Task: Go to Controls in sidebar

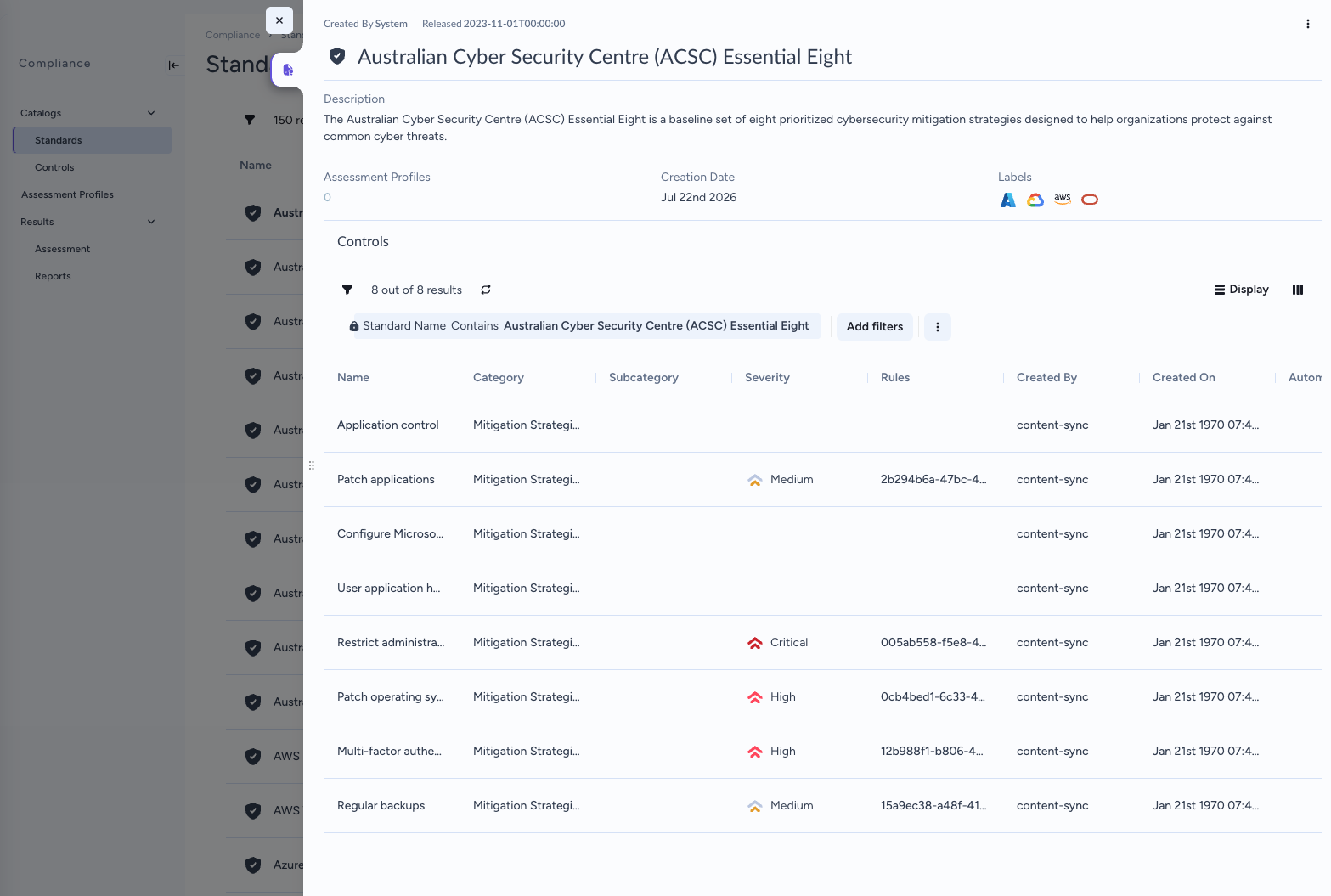Action: tap(54, 167)
